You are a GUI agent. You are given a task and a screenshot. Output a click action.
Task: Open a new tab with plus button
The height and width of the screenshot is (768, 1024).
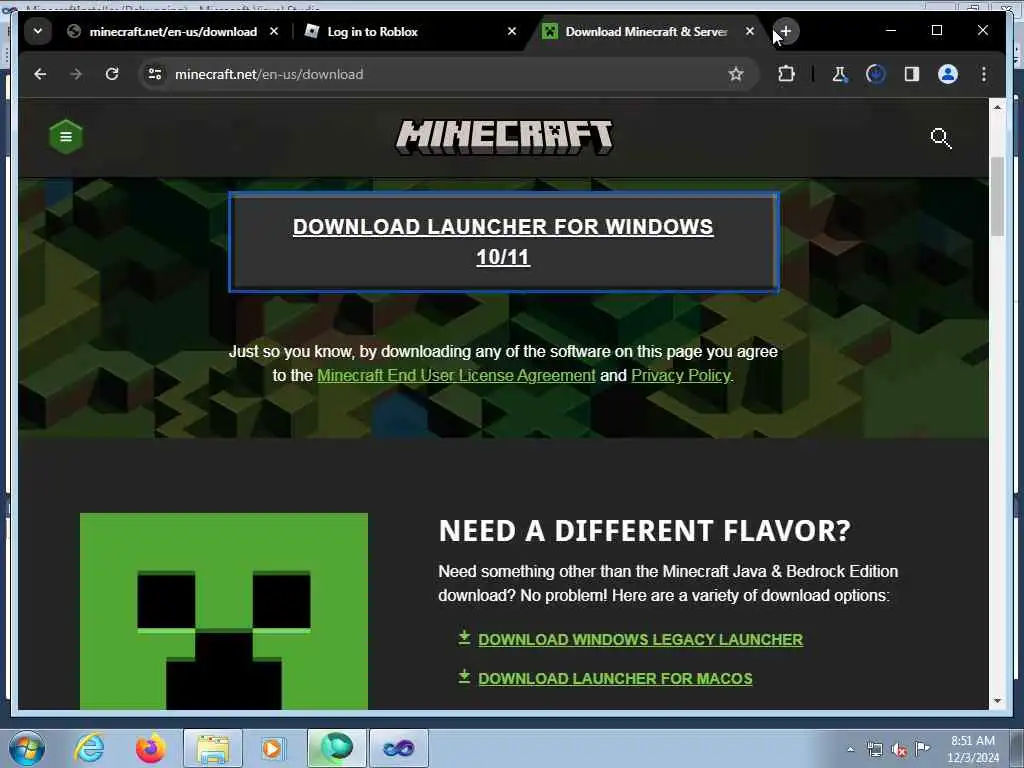786,31
